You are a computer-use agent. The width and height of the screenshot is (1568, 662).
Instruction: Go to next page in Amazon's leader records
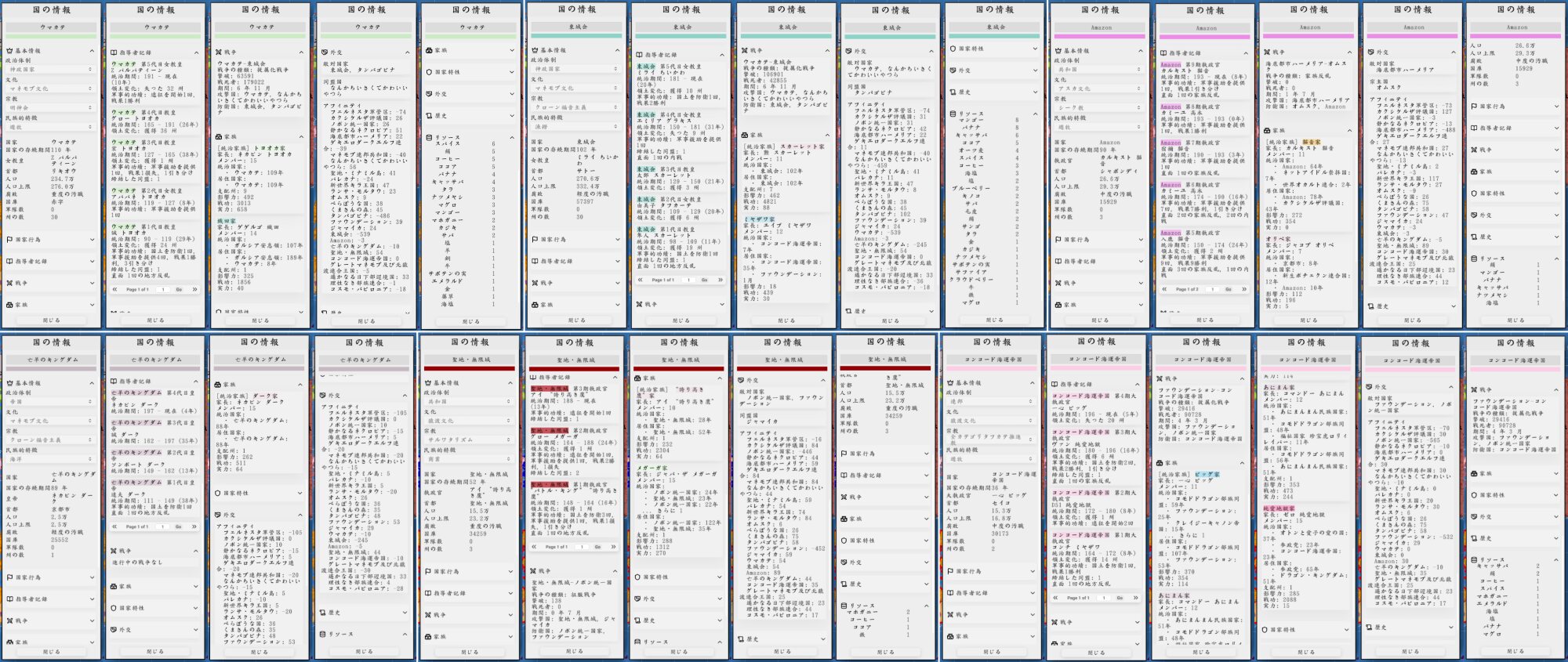point(1243,289)
